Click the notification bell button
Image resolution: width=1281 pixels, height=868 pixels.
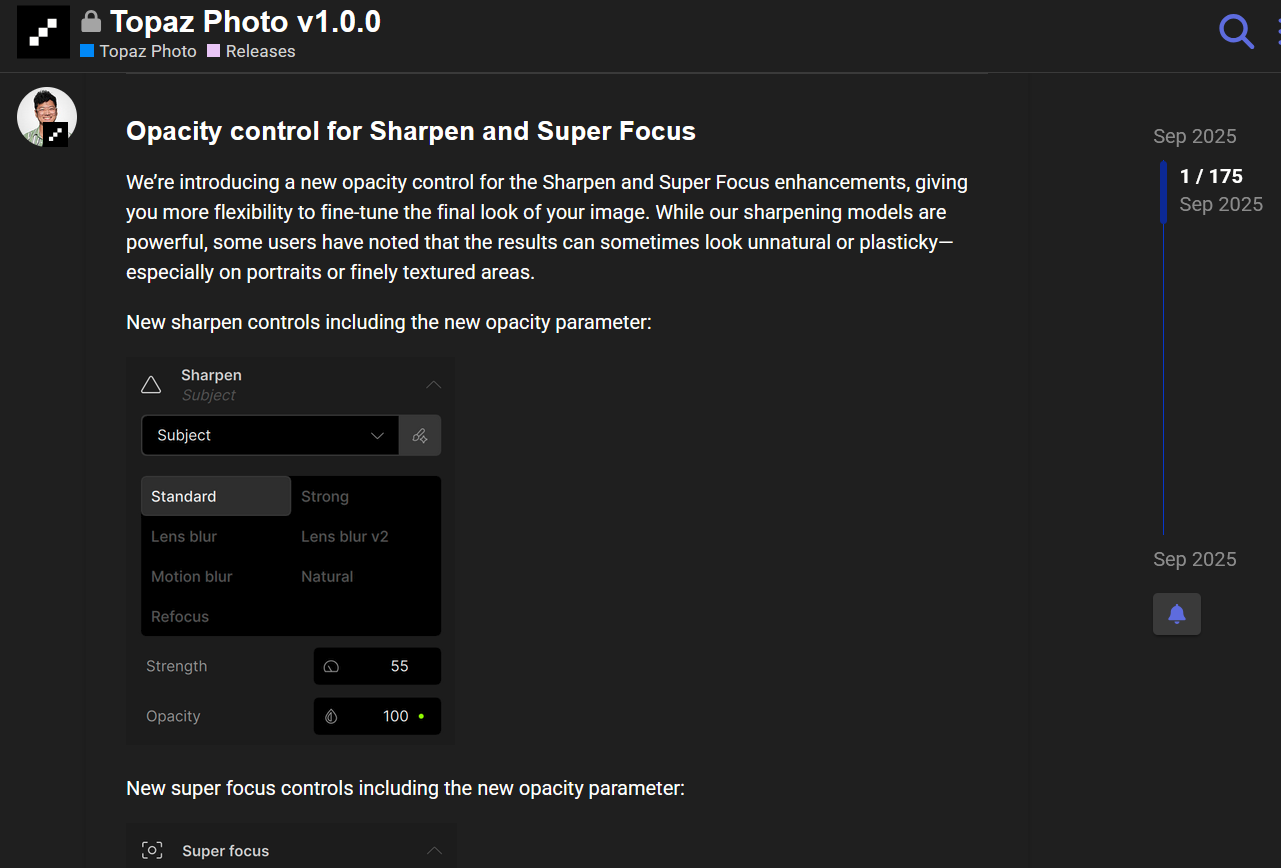click(x=1177, y=614)
